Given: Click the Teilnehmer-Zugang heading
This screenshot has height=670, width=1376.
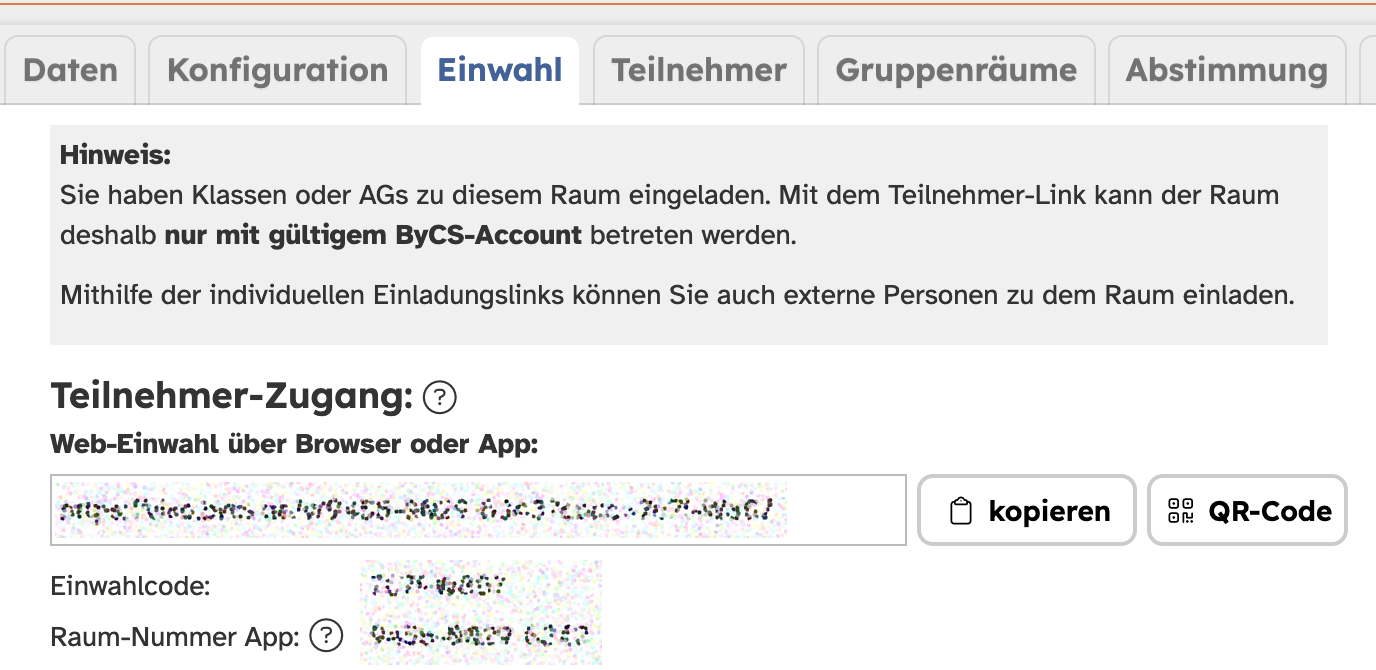Looking at the screenshot, I should tap(232, 397).
